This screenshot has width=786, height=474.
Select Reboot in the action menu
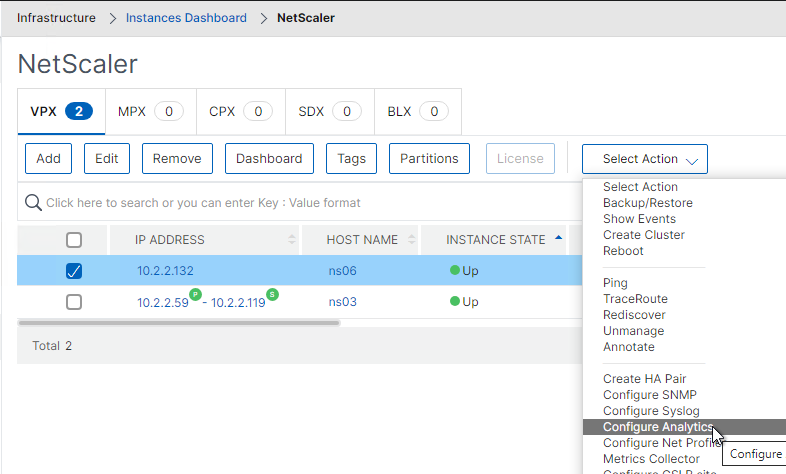coord(623,251)
